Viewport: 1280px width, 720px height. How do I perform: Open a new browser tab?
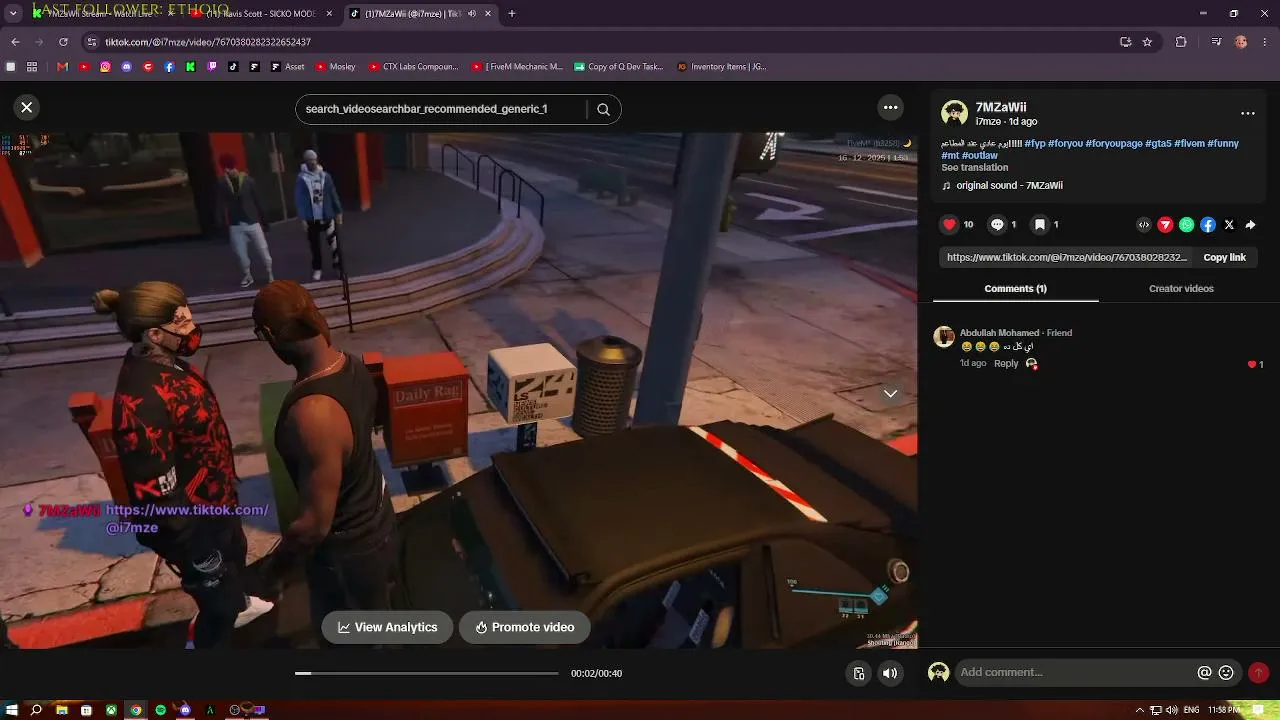coord(512,14)
